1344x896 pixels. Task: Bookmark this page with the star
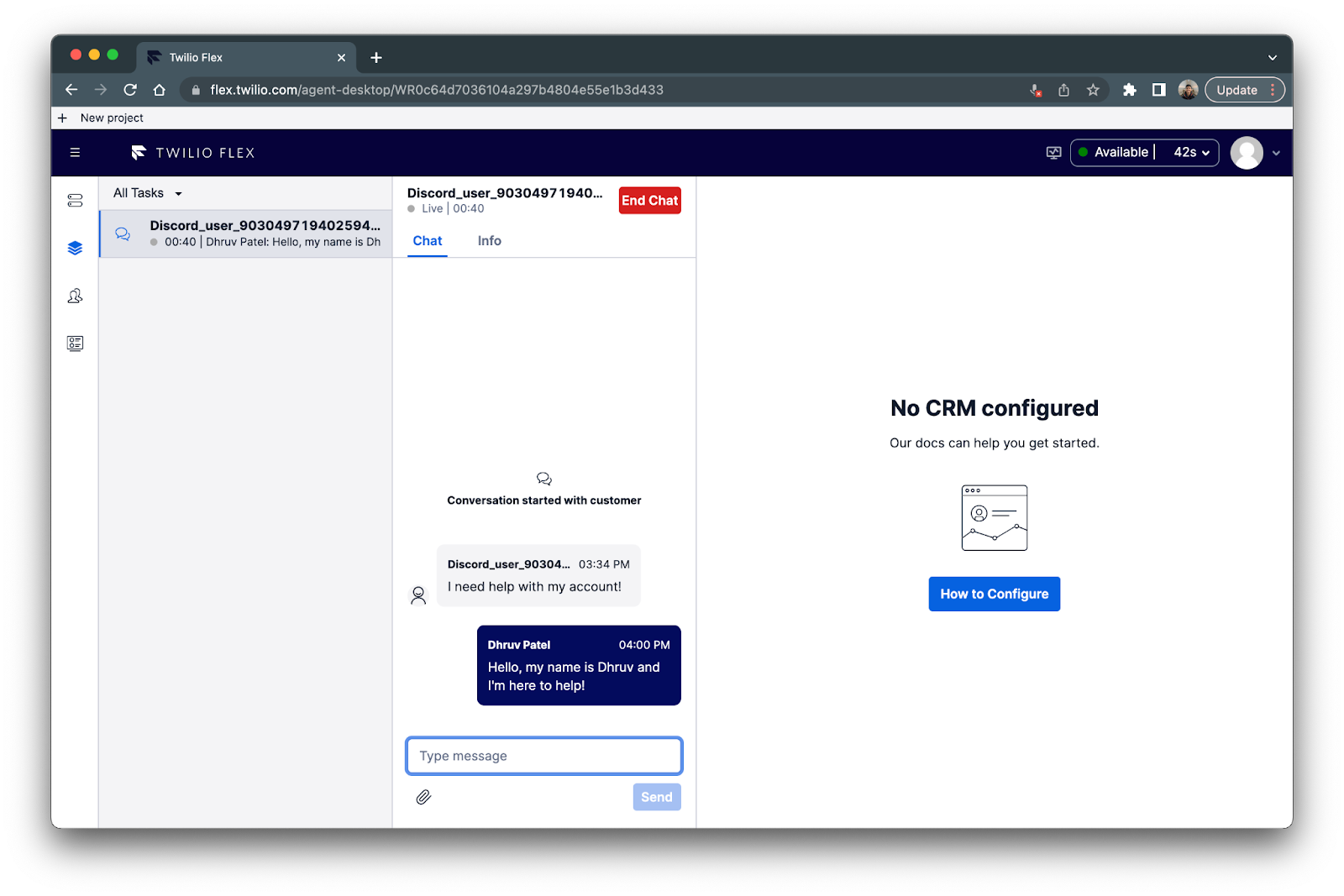coord(1093,90)
